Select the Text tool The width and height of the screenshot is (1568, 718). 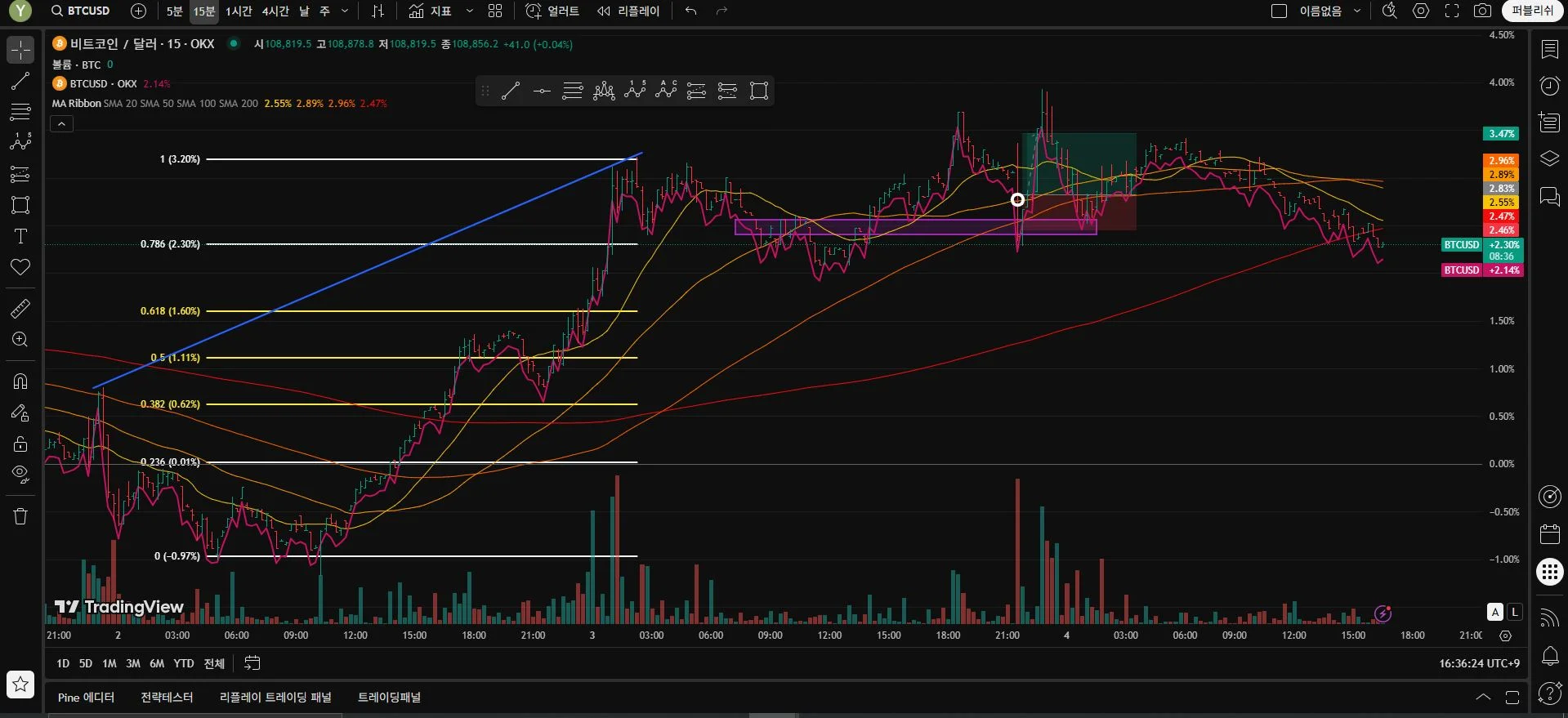pyautogui.click(x=20, y=236)
